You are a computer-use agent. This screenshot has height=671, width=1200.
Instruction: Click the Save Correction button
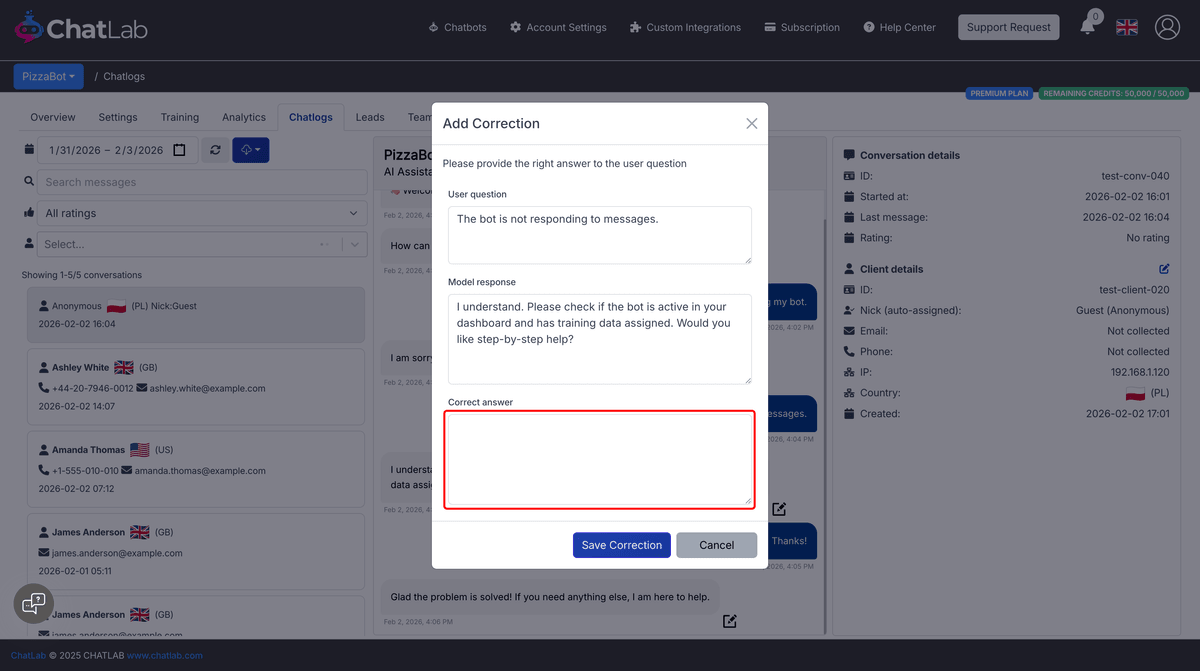621,545
